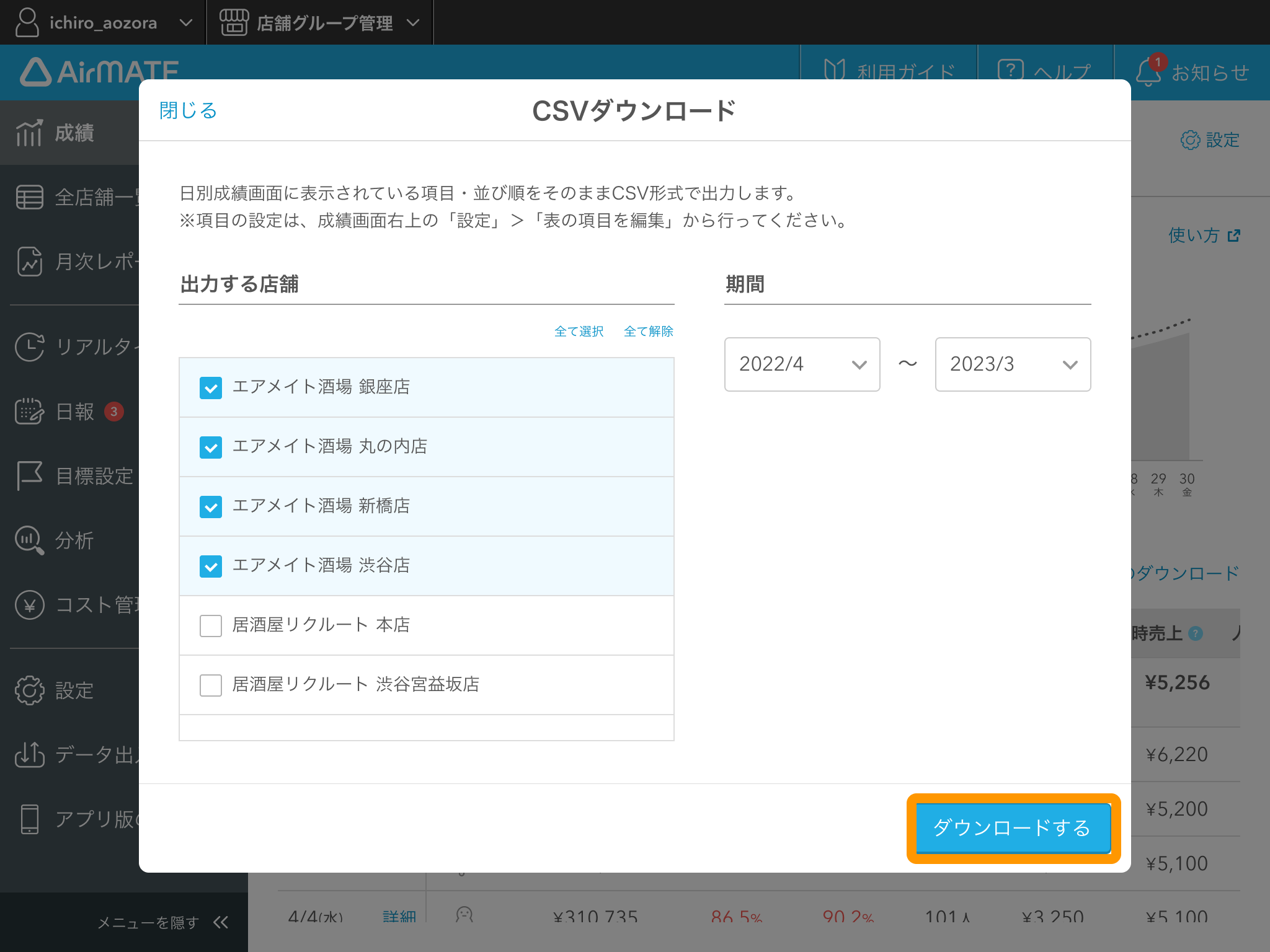Open the 月次レポート sidebar icon
Image resolution: width=1270 pixels, height=952 pixels.
29,261
